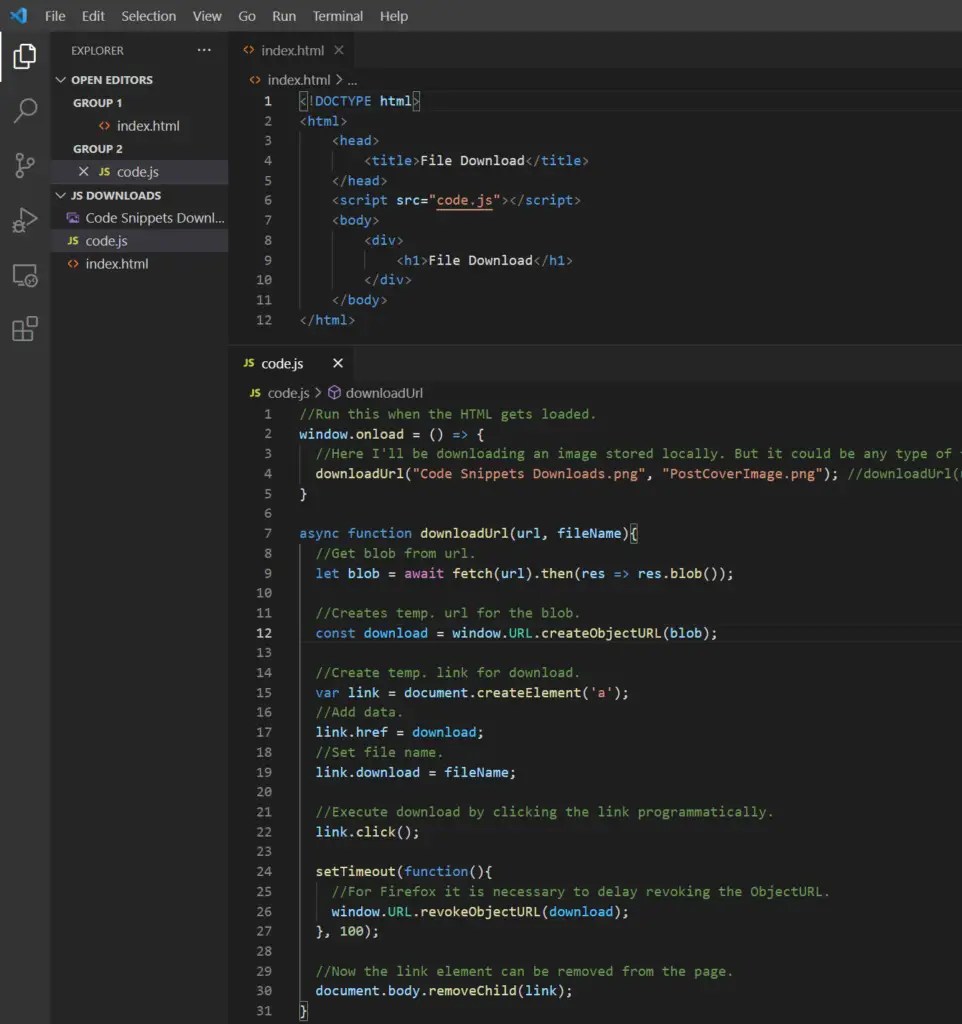Close the code.js editor tab
962x1024 pixels.
(x=338, y=363)
